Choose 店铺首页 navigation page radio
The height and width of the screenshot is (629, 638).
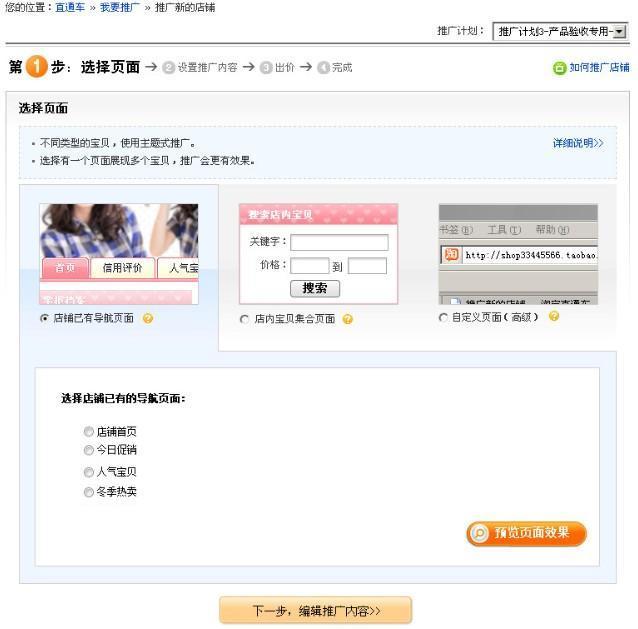(89, 431)
